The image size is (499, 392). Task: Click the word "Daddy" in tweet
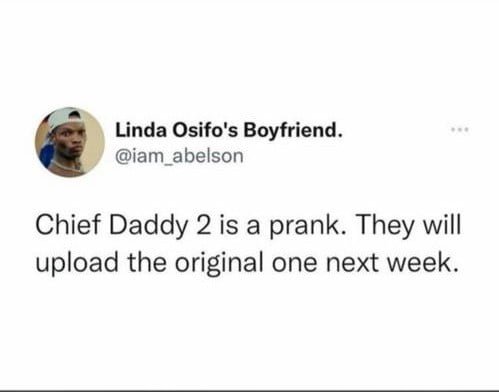(x=148, y=227)
